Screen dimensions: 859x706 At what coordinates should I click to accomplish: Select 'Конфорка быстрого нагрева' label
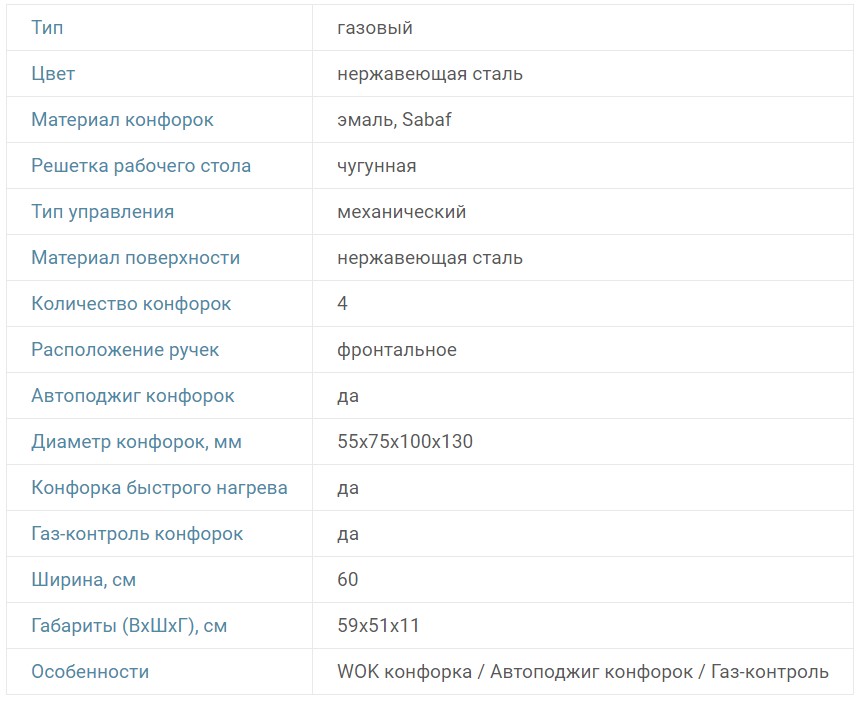click(159, 488)
